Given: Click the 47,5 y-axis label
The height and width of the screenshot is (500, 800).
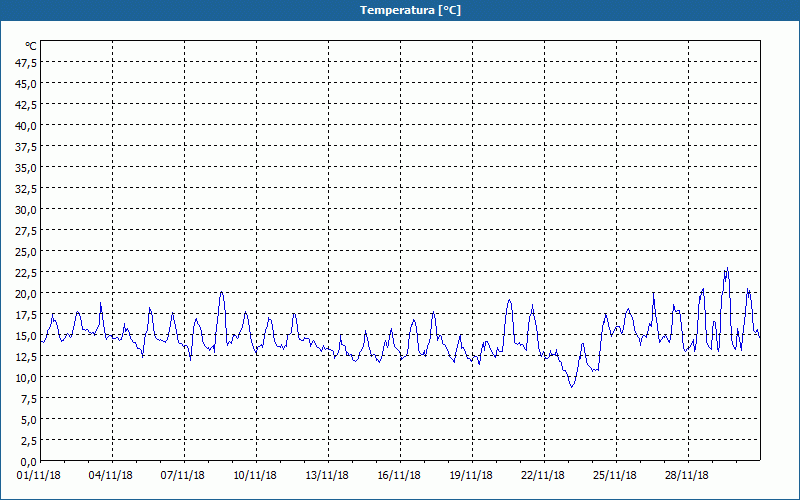Looking at the screenshot, I should click(x=26, y=63).
